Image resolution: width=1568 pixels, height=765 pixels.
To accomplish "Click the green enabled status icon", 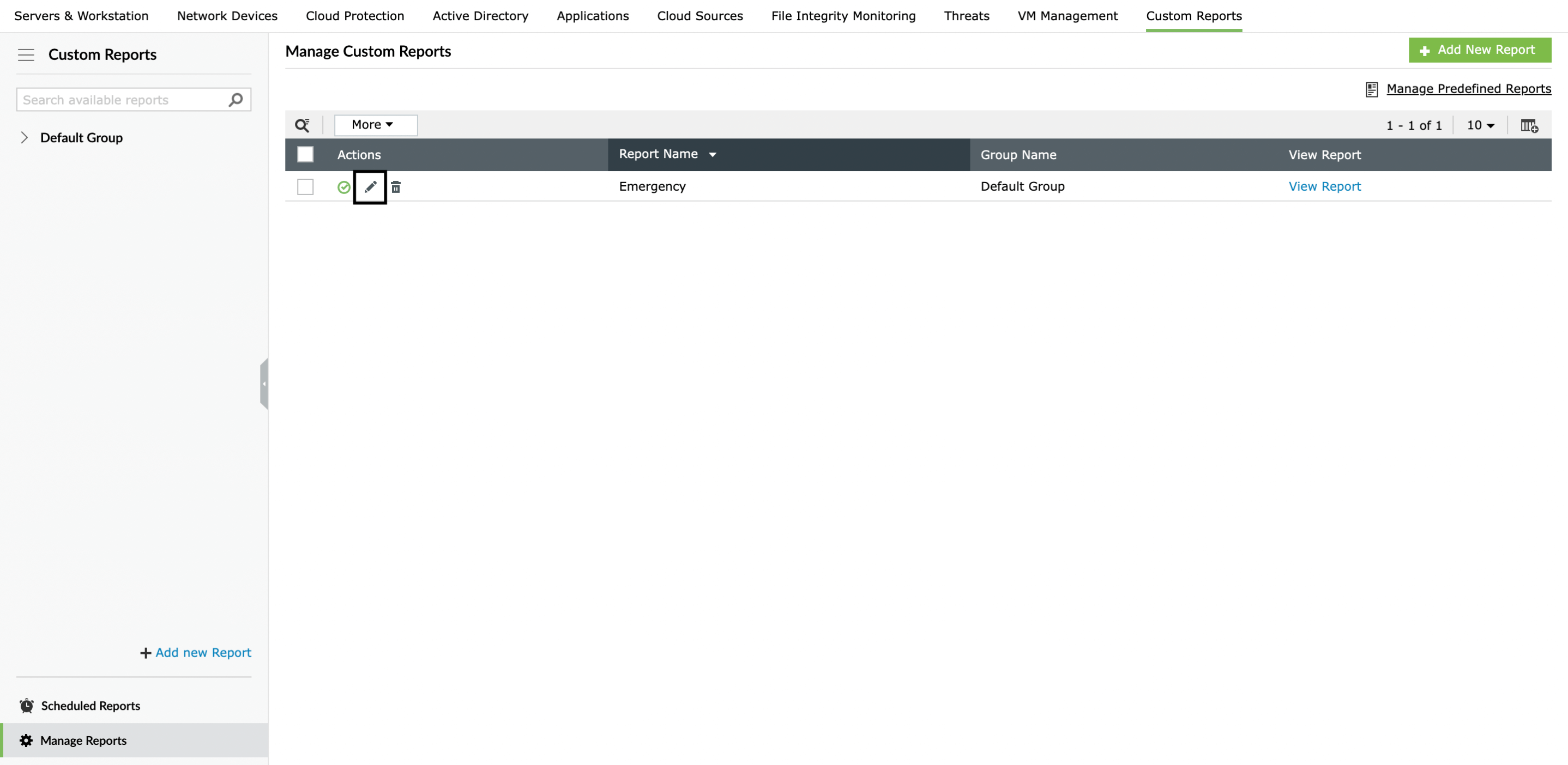I will click(344, 187).
